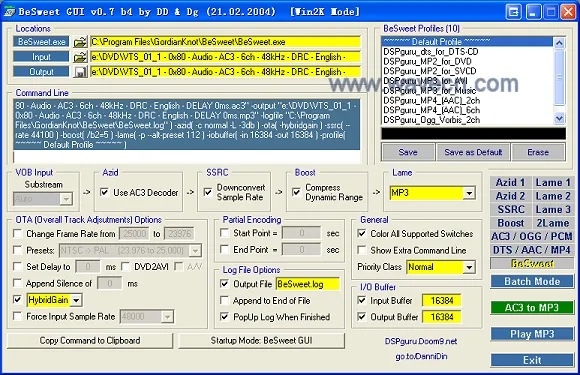Open AC3 / OGG / PCM tab
The width and height of the screenshot is (580, 375).
(532, 236)
